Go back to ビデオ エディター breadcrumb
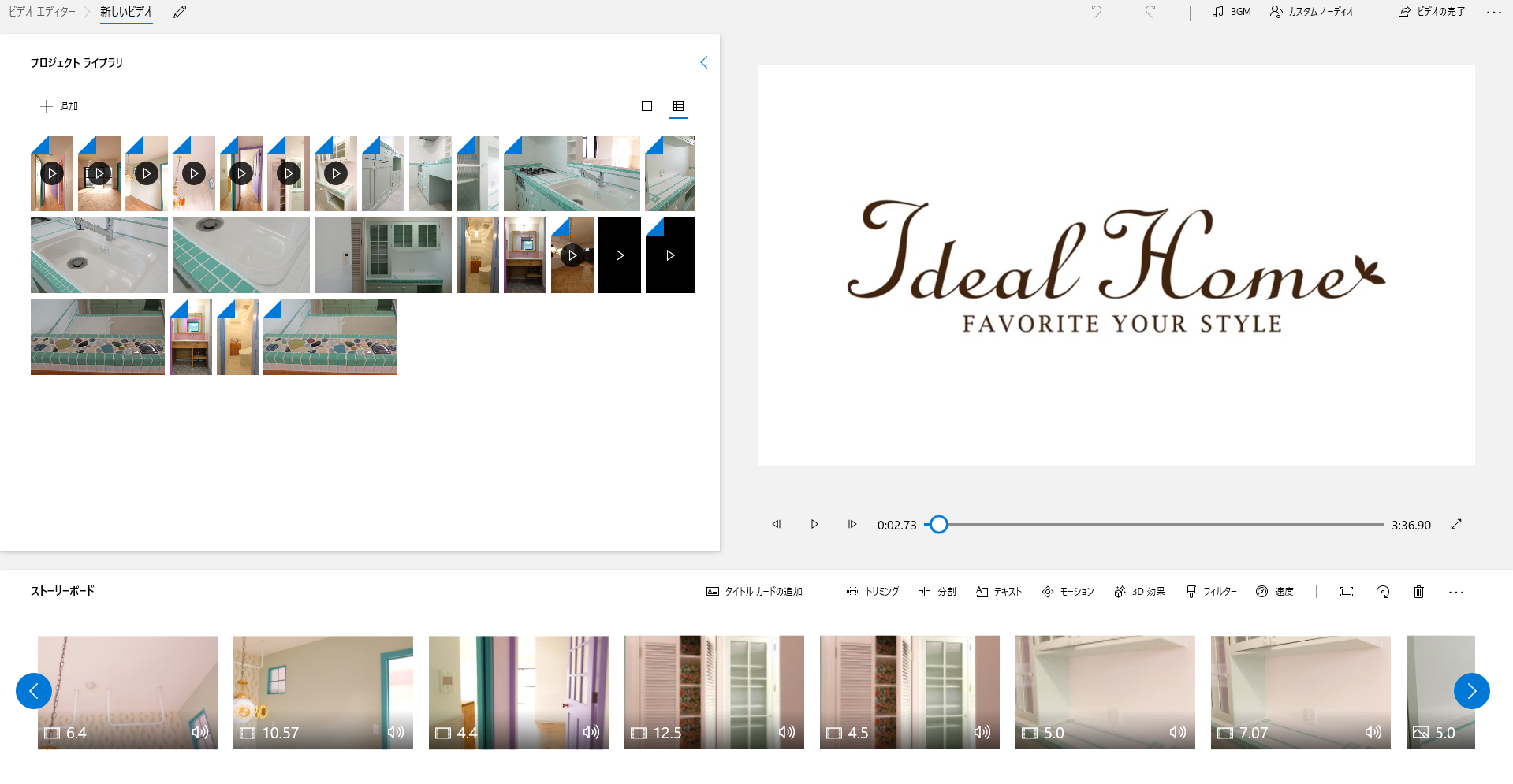1513x784 pixels. tap(42, 12)
